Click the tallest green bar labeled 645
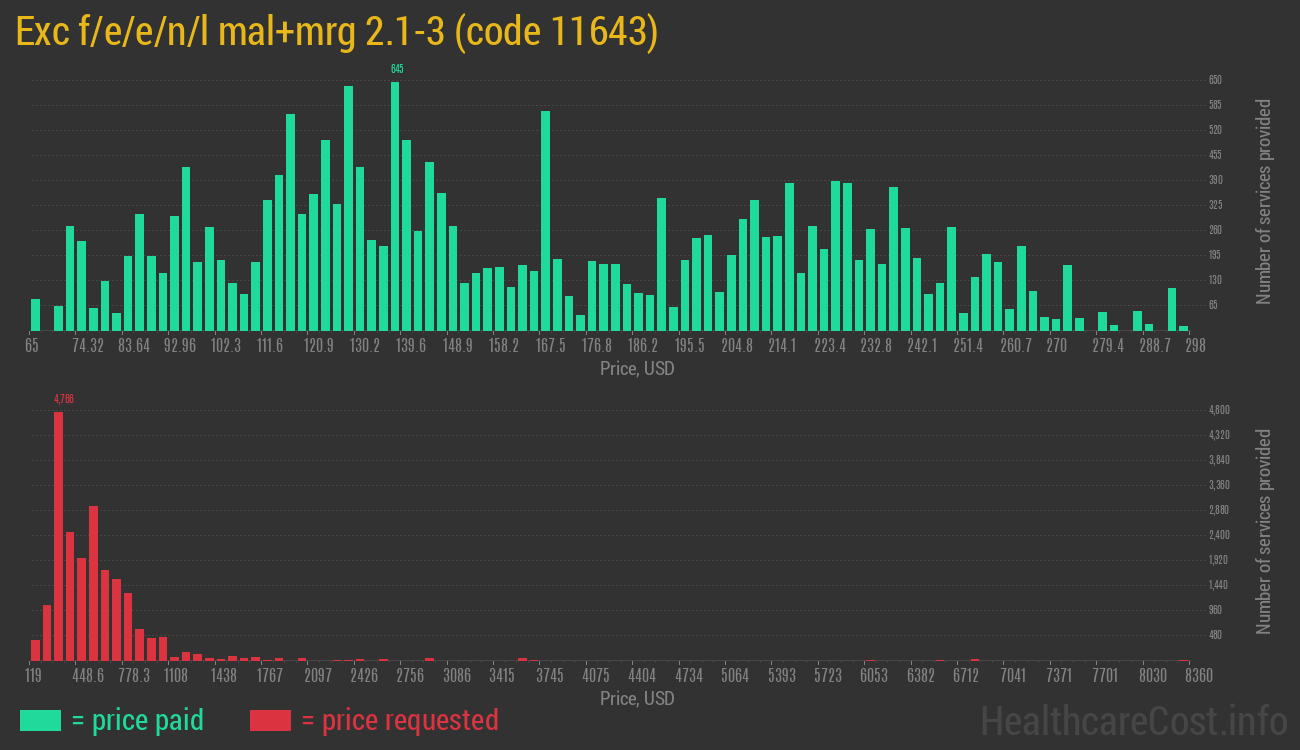1300x750 pixels. click(396, 200)
